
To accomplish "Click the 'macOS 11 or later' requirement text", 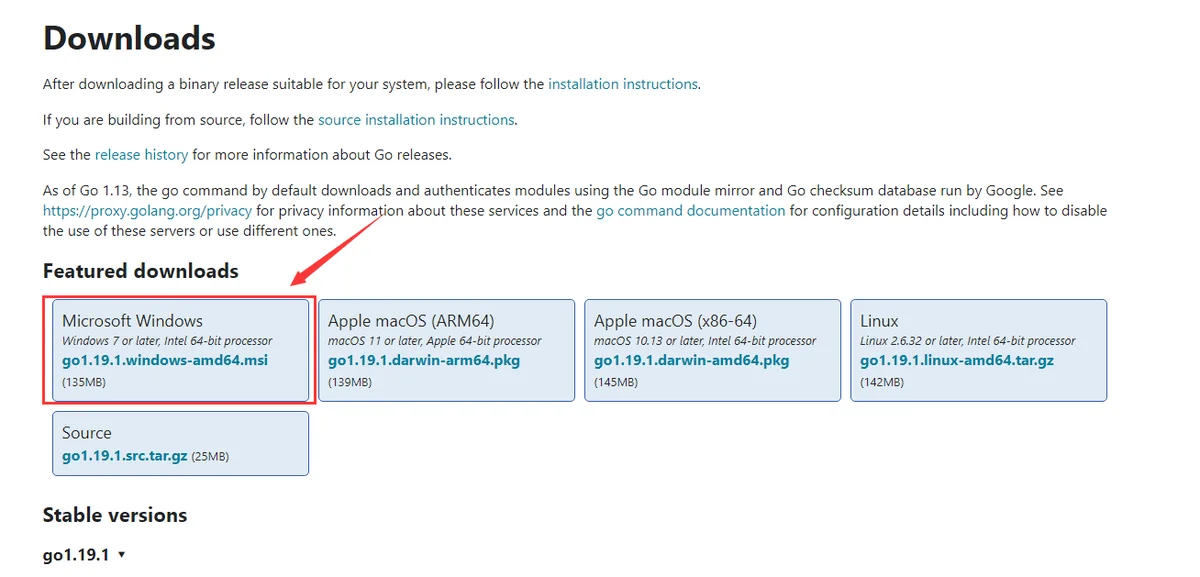I will tap(435, 341).
